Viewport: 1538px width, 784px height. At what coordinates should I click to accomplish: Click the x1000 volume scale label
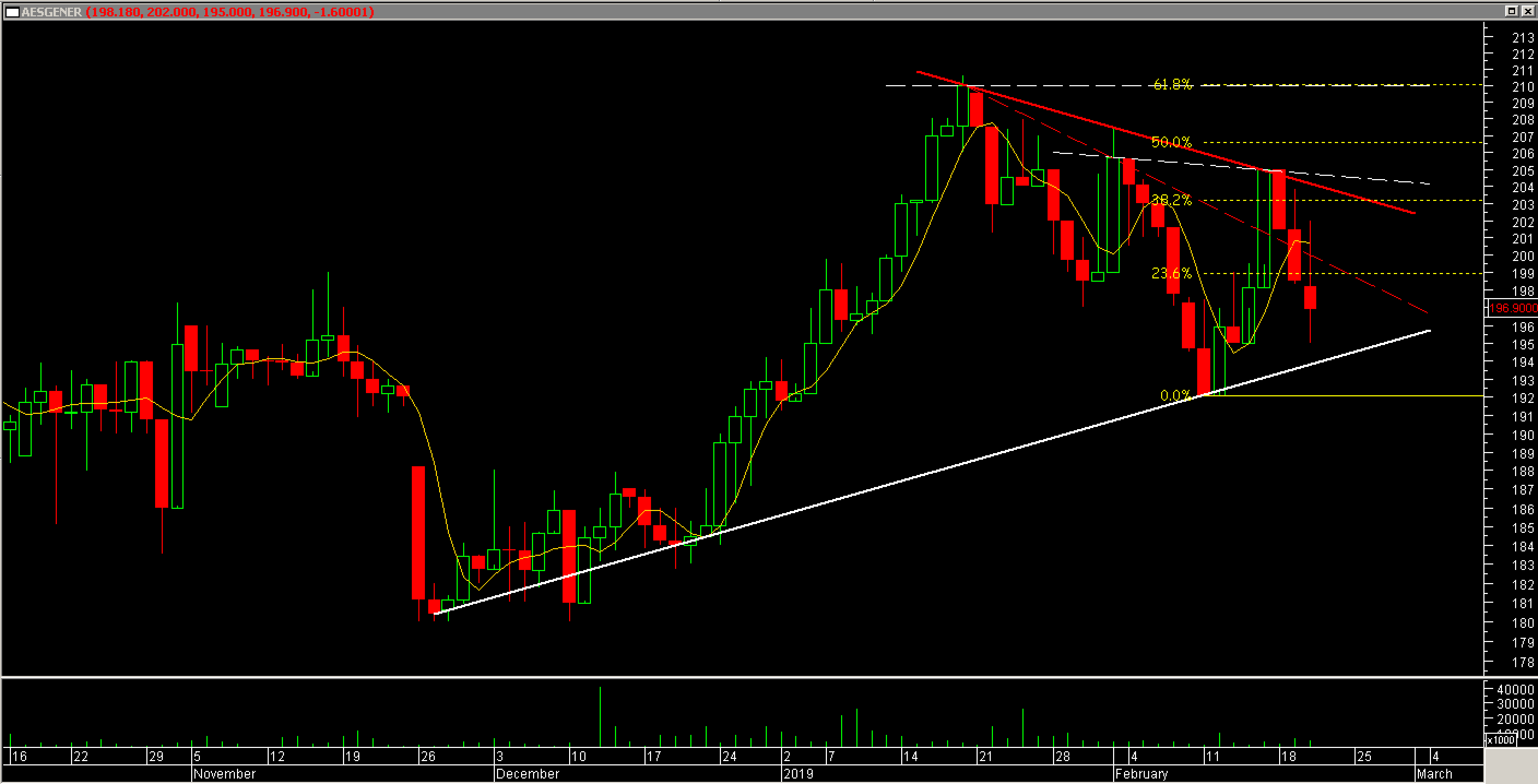click(1500, 740)
